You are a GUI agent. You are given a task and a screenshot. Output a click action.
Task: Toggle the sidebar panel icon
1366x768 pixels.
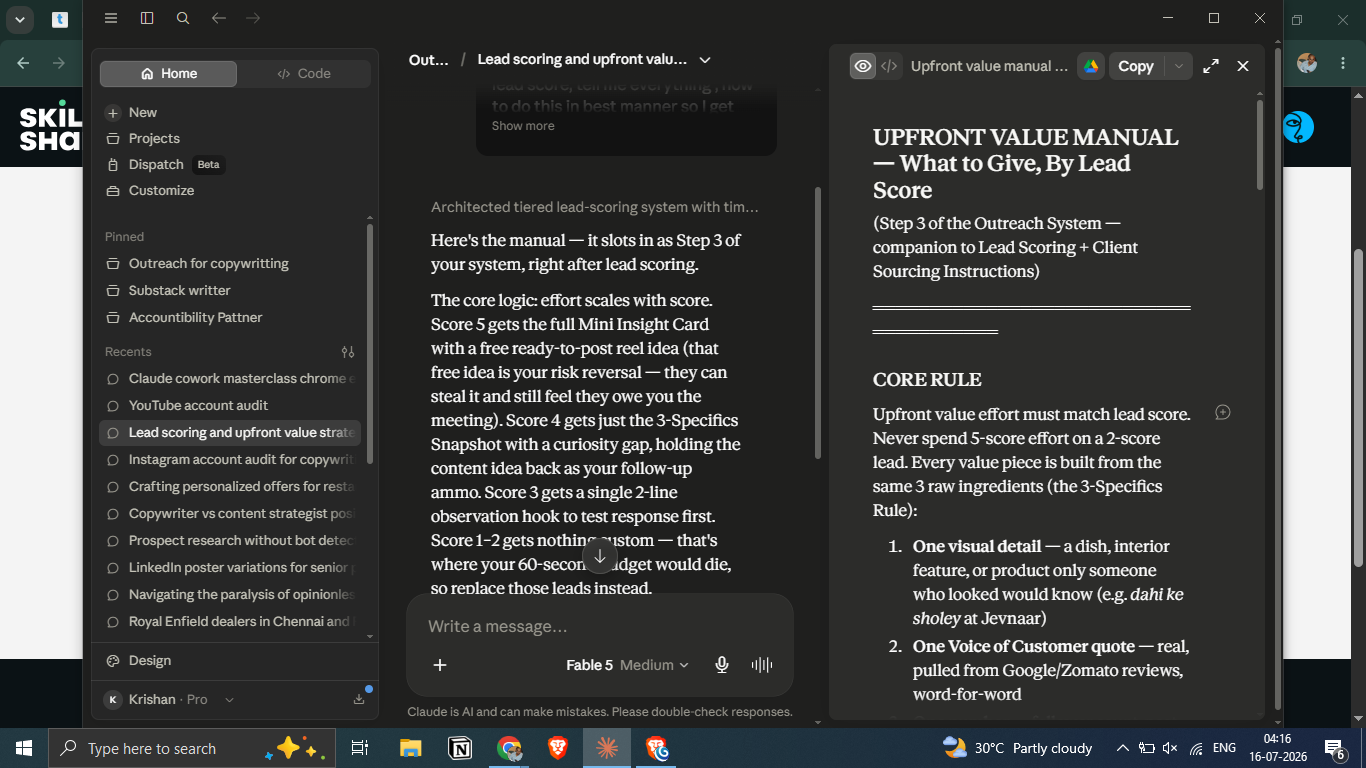(x=147, y=18)
